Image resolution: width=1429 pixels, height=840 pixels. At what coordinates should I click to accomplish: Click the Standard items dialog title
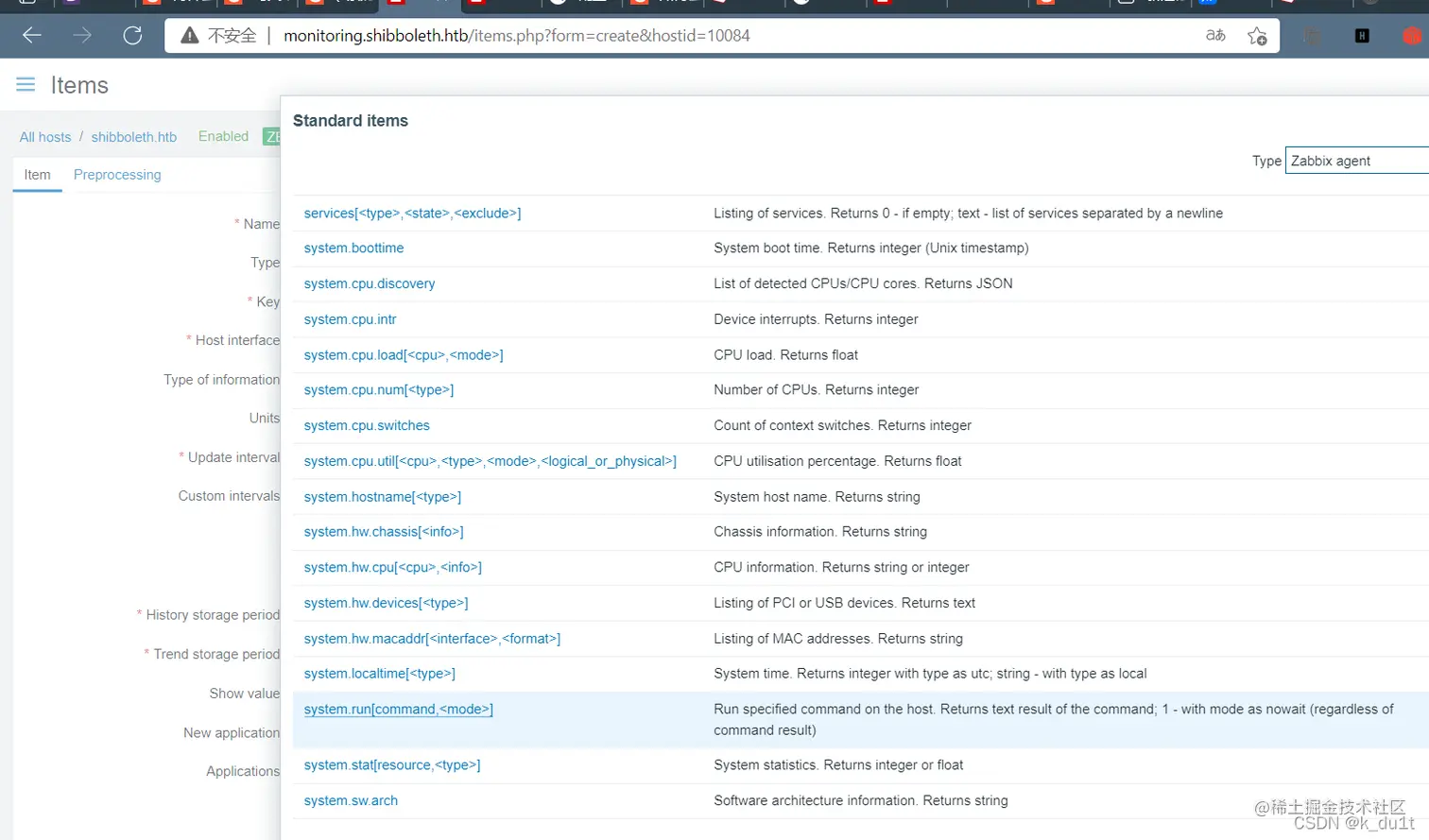[351, 121]
